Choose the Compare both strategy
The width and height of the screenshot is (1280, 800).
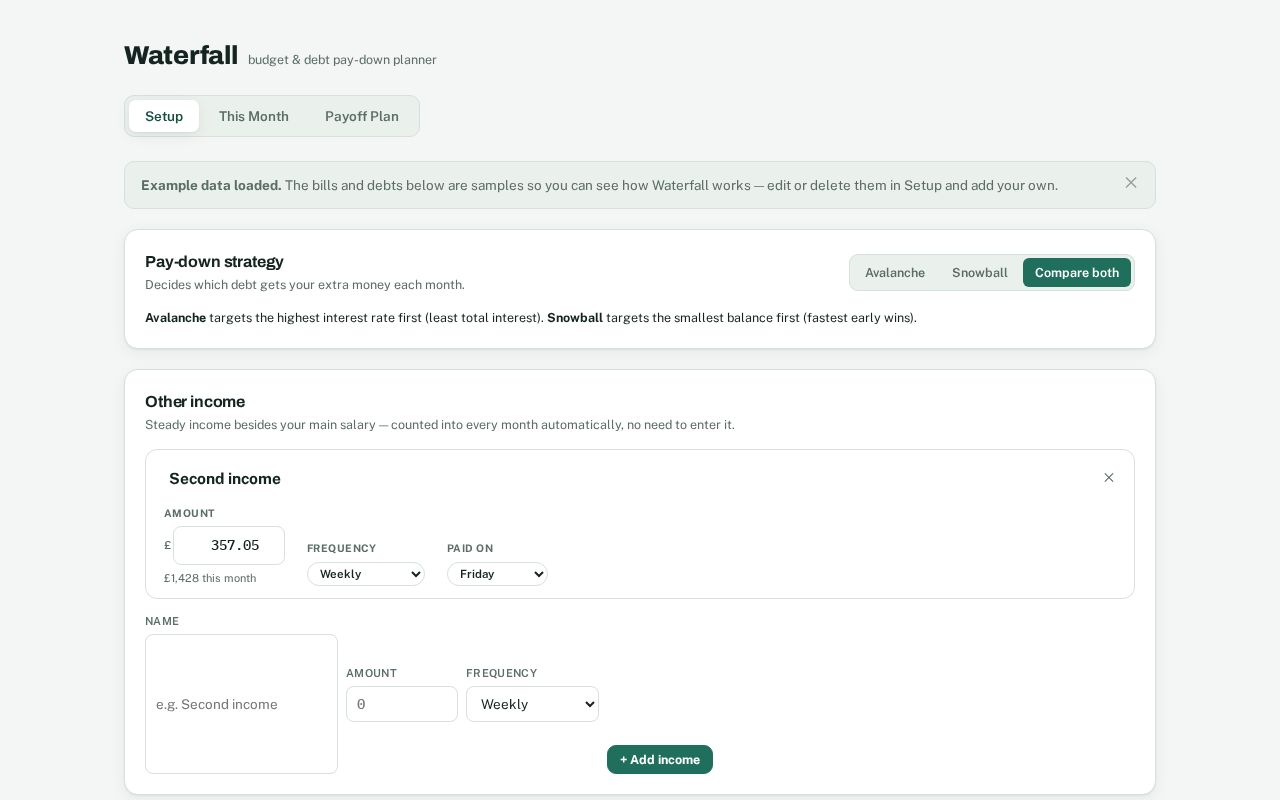1077,273
